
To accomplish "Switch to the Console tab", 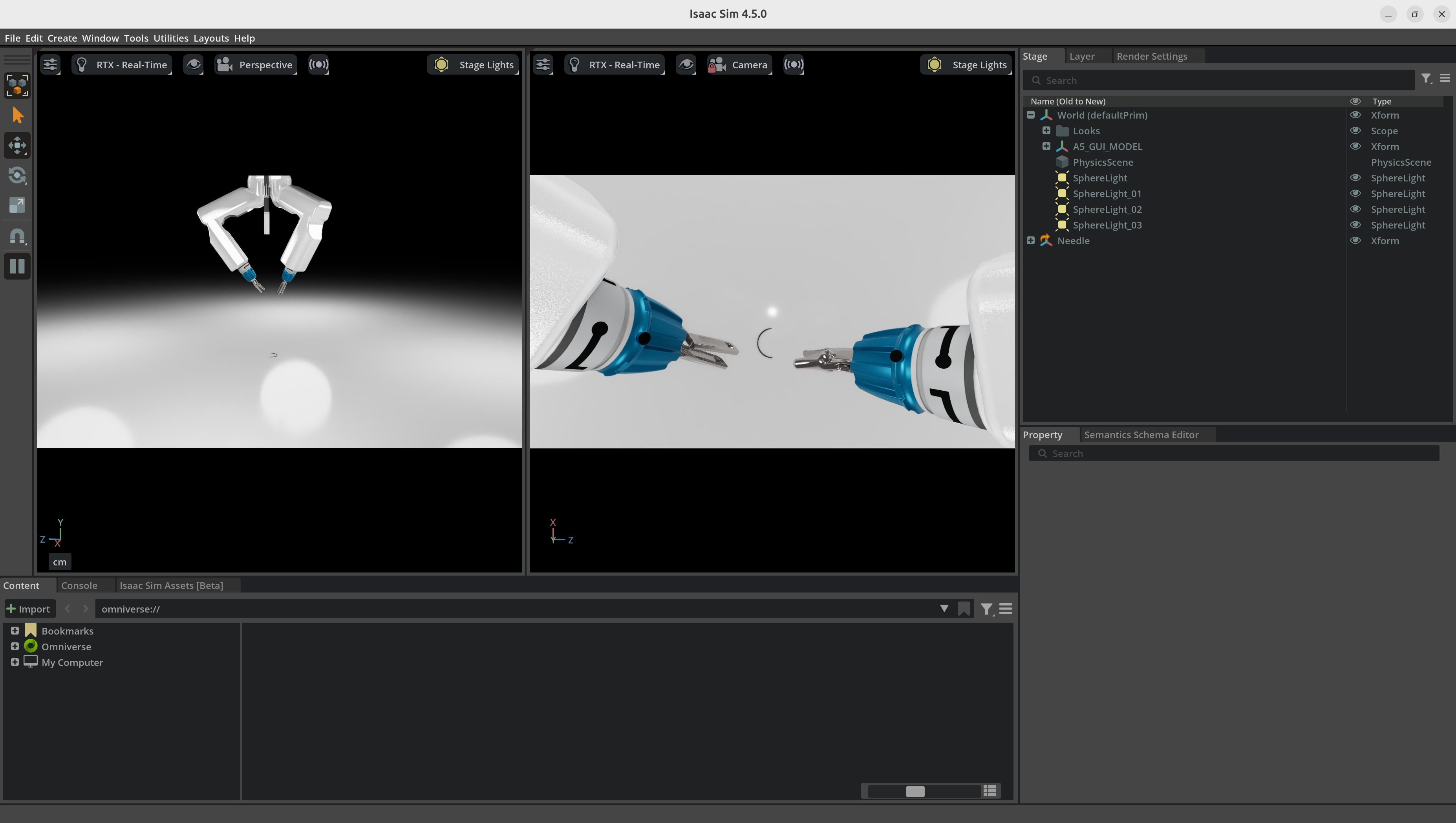I will tap(79, 585).
